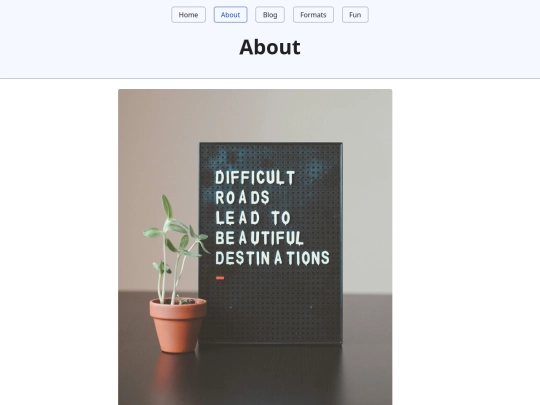Click the letter board photo
The height and width of the screenshot is (405, 540).
pyautogui.click(x=255, y=247)
